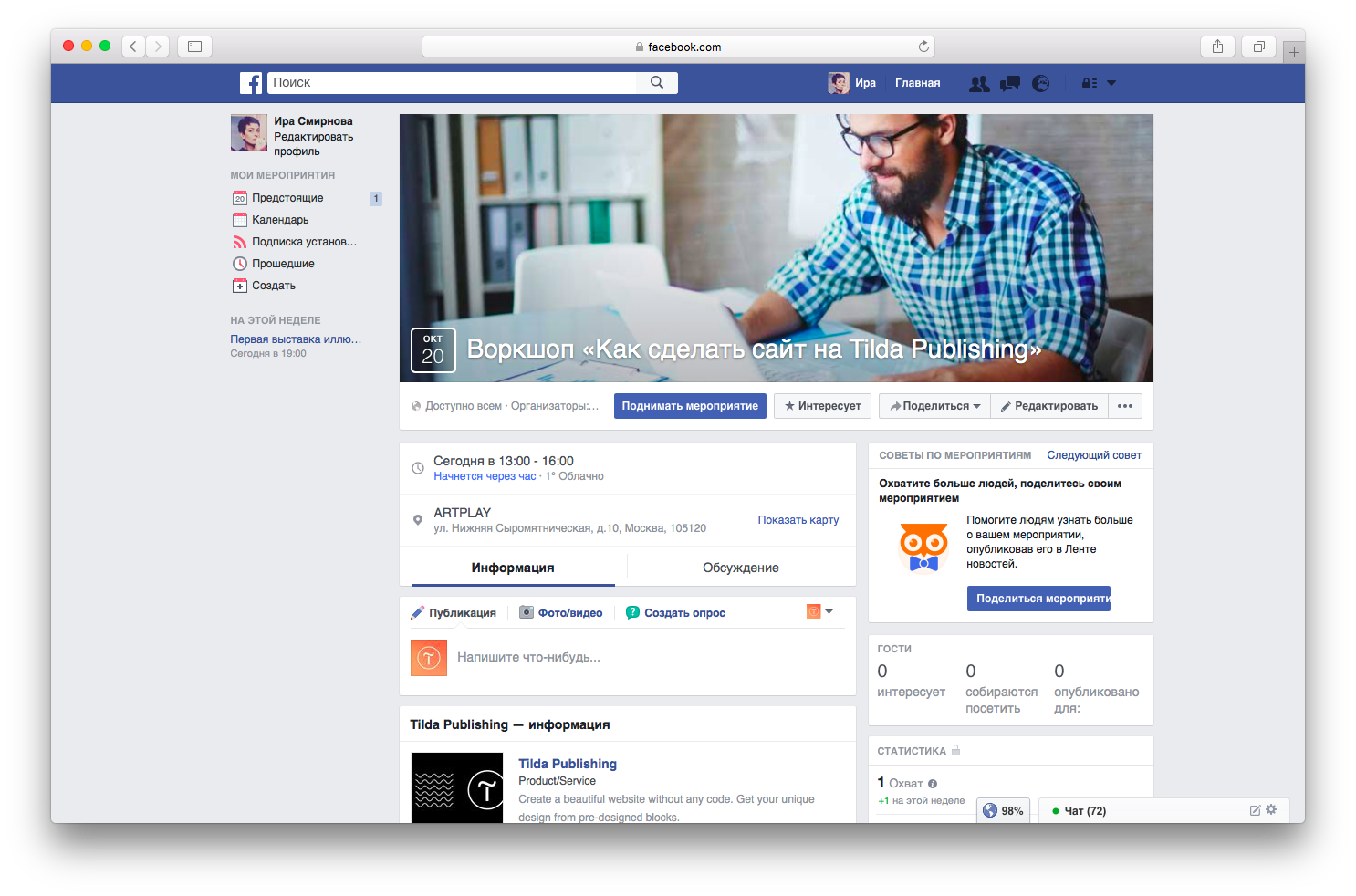Click the Интересует star button
Screen dimensions: 1356x896
pos(822,406)
